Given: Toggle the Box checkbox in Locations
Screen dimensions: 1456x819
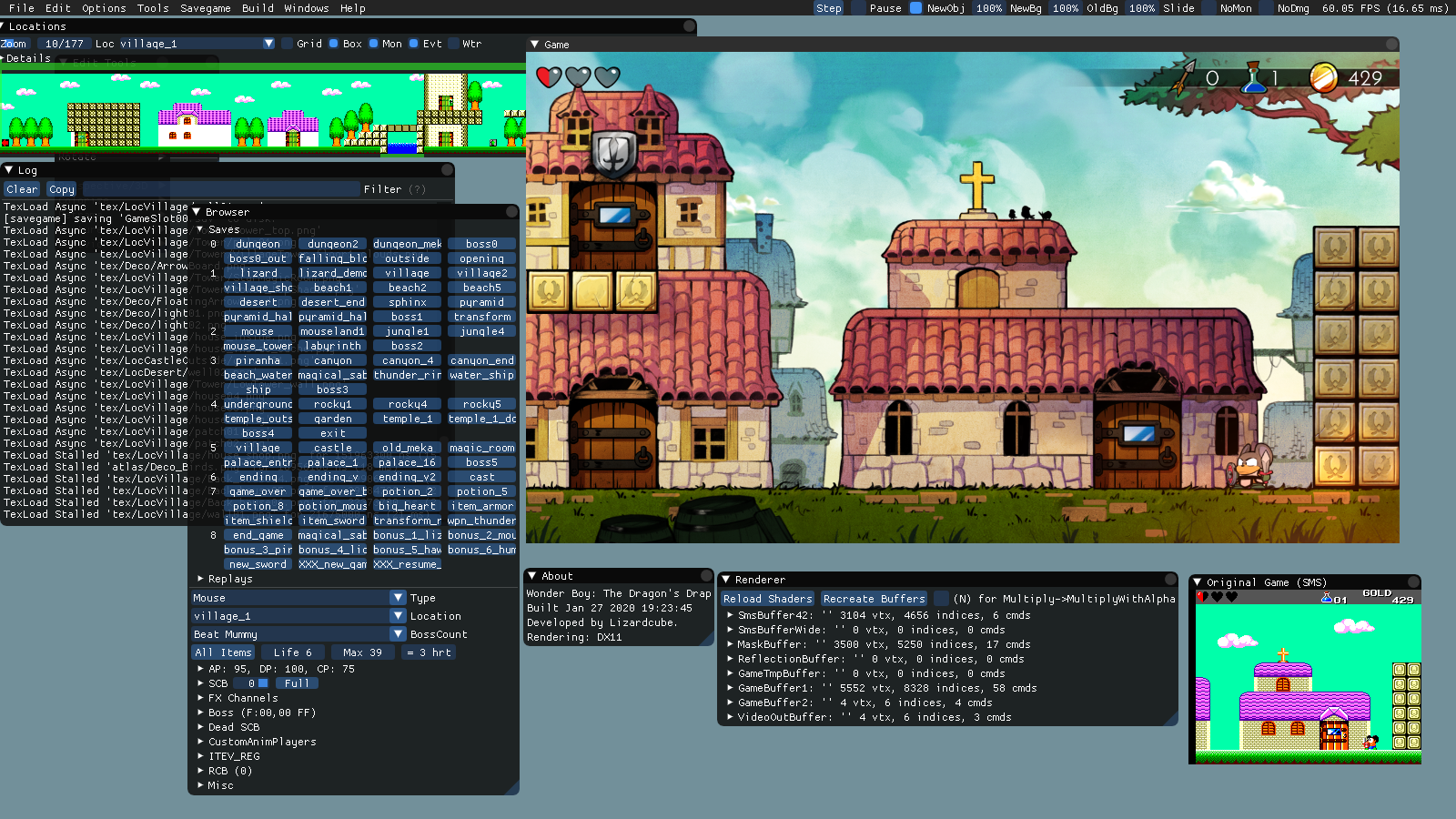Looking at the screenshot, I should tap(334, 44).
